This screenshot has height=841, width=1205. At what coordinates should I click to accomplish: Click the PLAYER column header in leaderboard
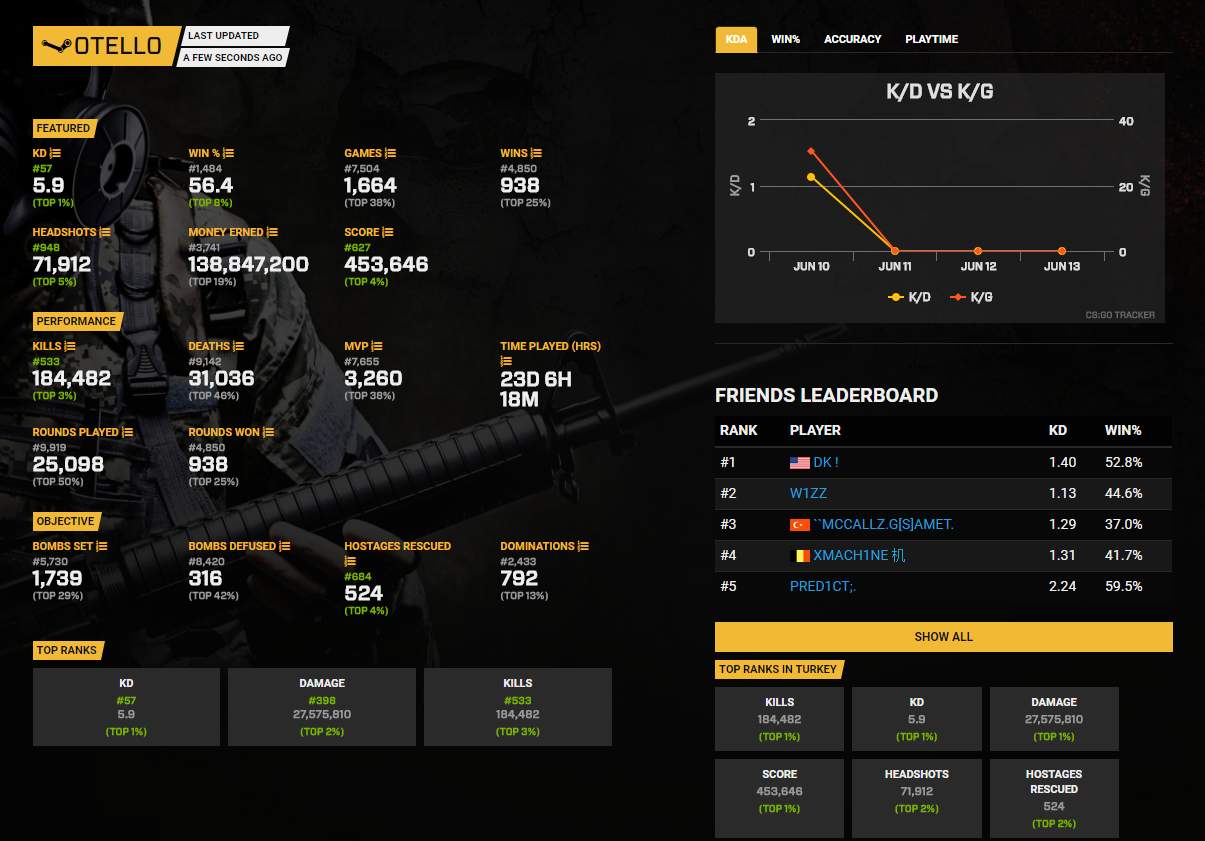pyautogui.click(x=815, y=430)
